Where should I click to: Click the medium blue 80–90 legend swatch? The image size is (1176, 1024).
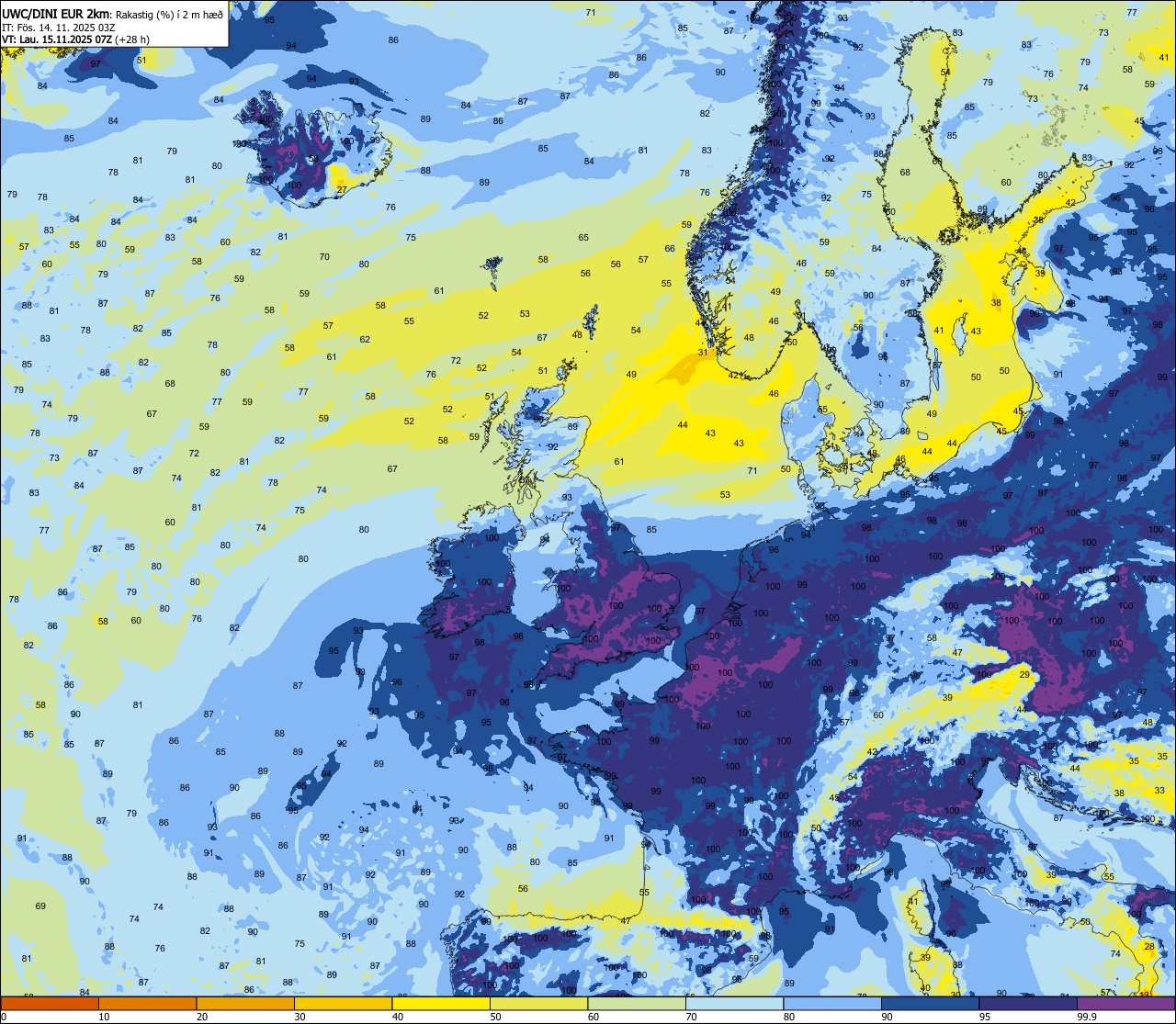[x=832, y=1003]
